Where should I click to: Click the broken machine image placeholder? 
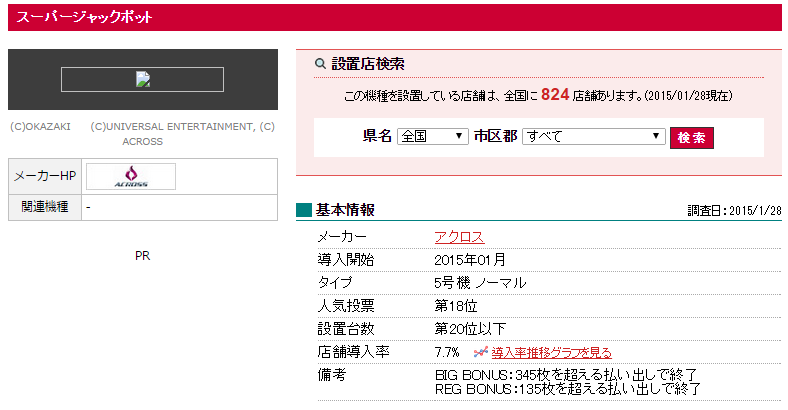click(143, 79)
